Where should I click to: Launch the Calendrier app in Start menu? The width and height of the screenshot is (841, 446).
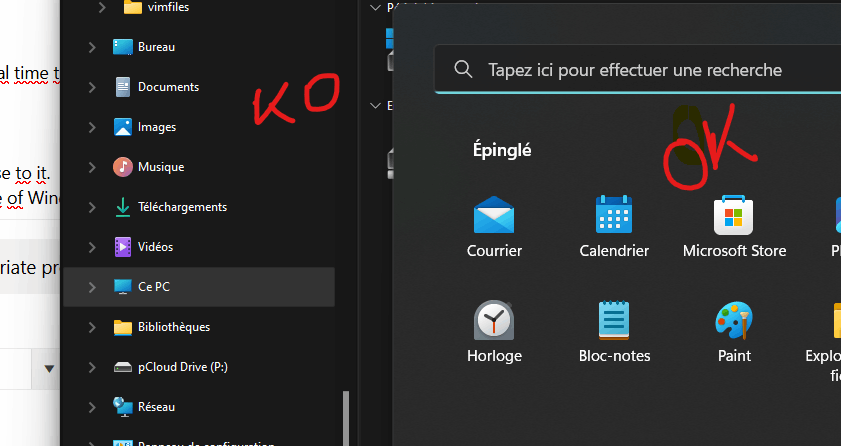(x=614, y=214)
